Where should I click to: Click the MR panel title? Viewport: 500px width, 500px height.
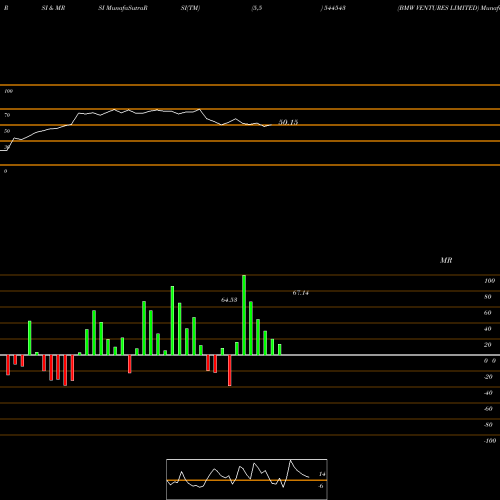pyautogui.click(x=446, y=260)
